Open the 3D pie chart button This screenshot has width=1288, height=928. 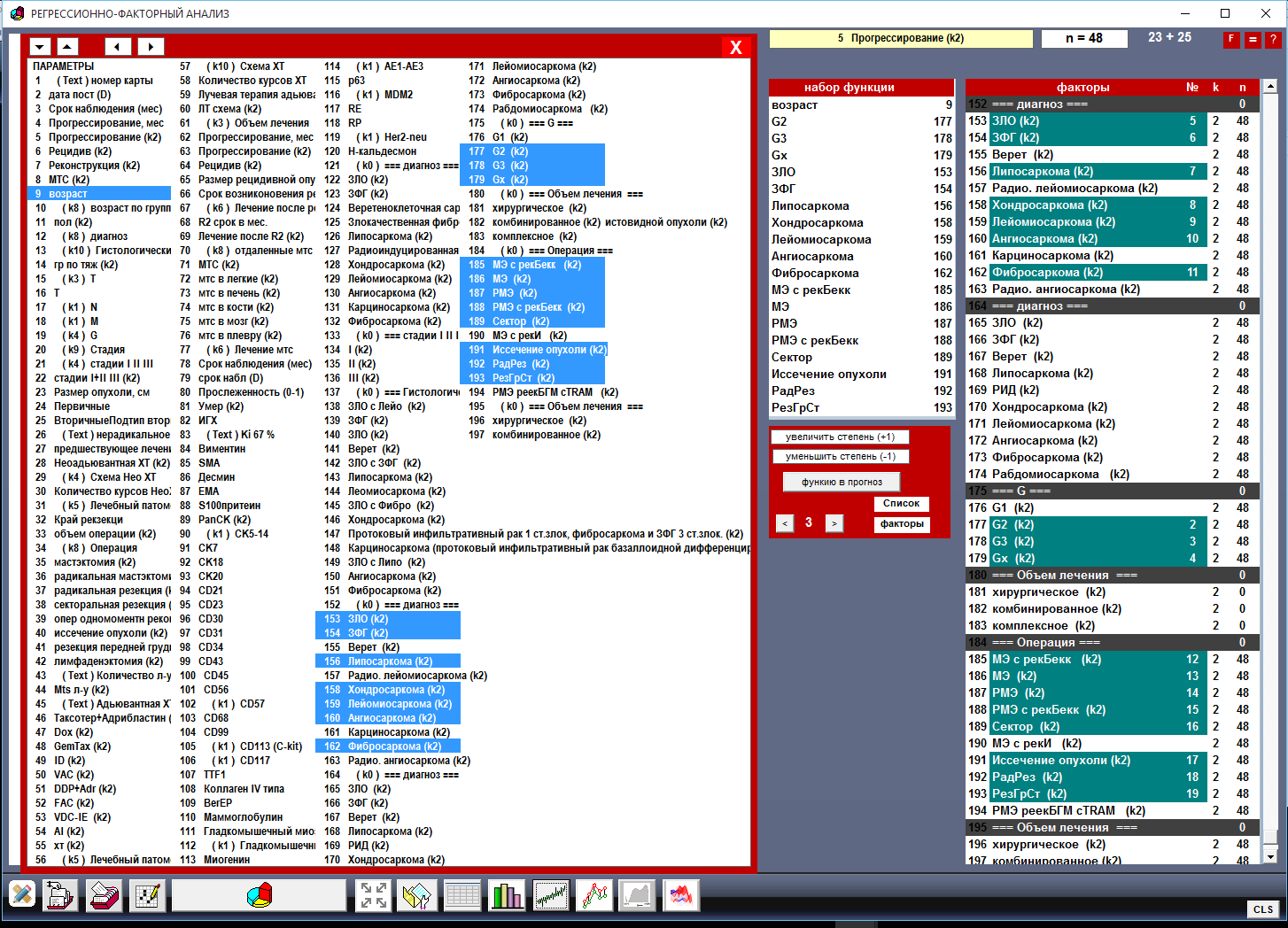pyautogui.click(x=259, y=895)
